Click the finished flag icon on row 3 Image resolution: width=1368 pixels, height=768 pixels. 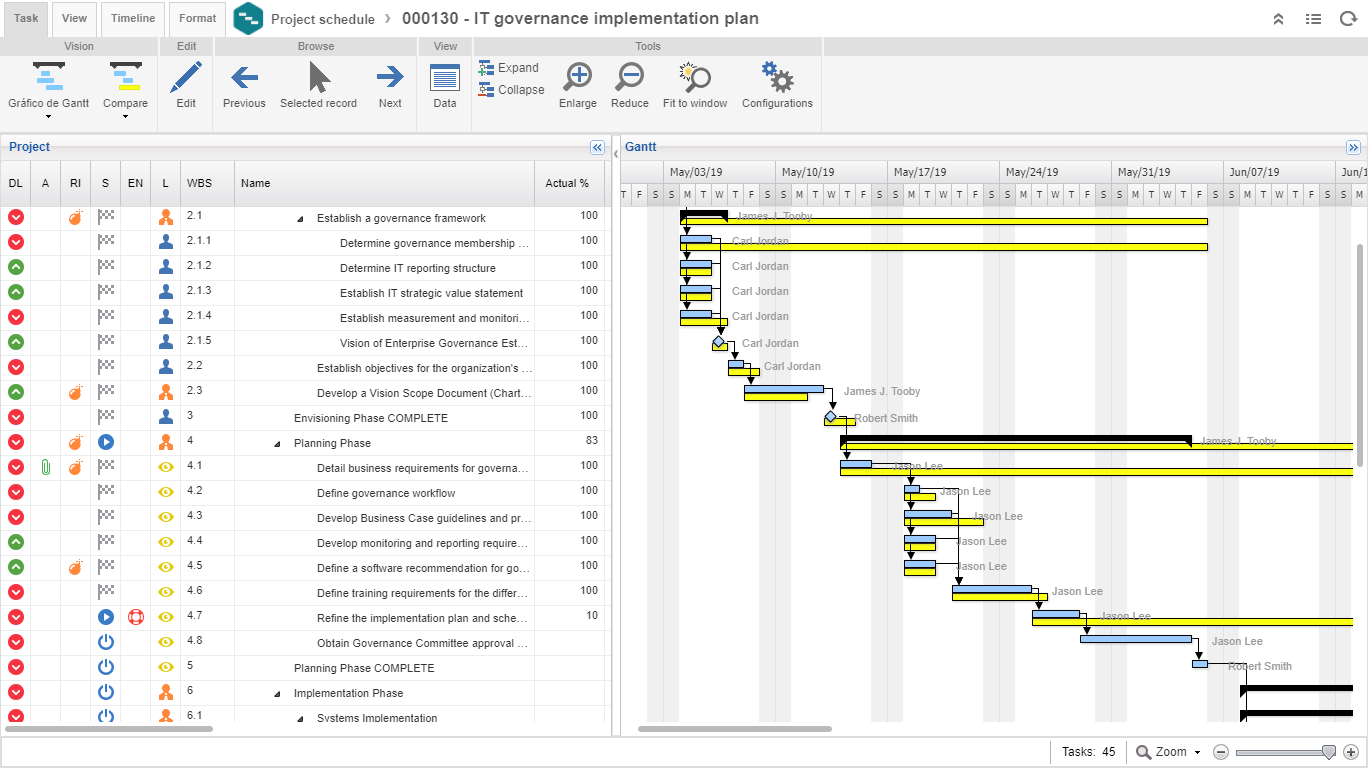[x=106, y=417]
